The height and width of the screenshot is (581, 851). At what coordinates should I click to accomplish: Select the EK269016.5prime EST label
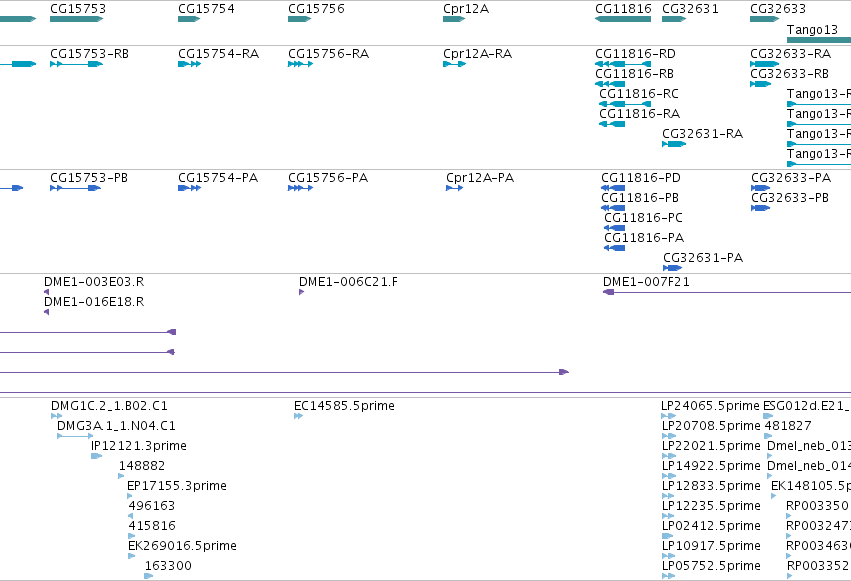tap(182, 546)
